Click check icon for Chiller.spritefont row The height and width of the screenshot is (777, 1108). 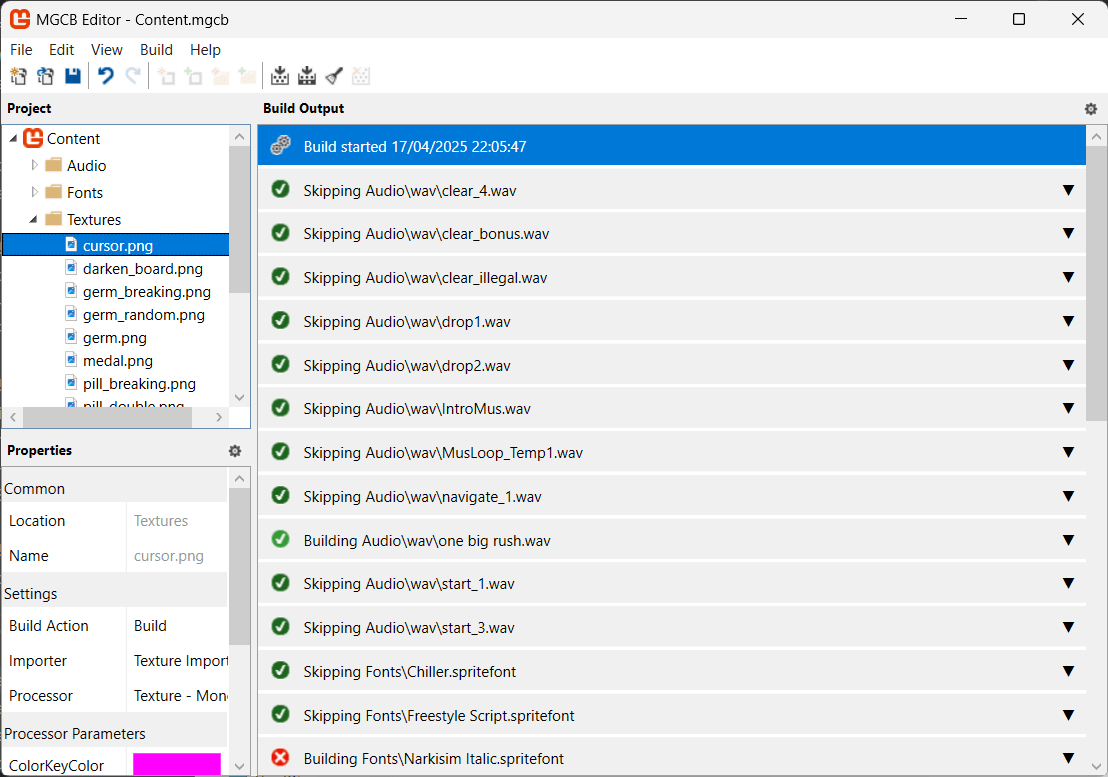[x=281, y=670]
